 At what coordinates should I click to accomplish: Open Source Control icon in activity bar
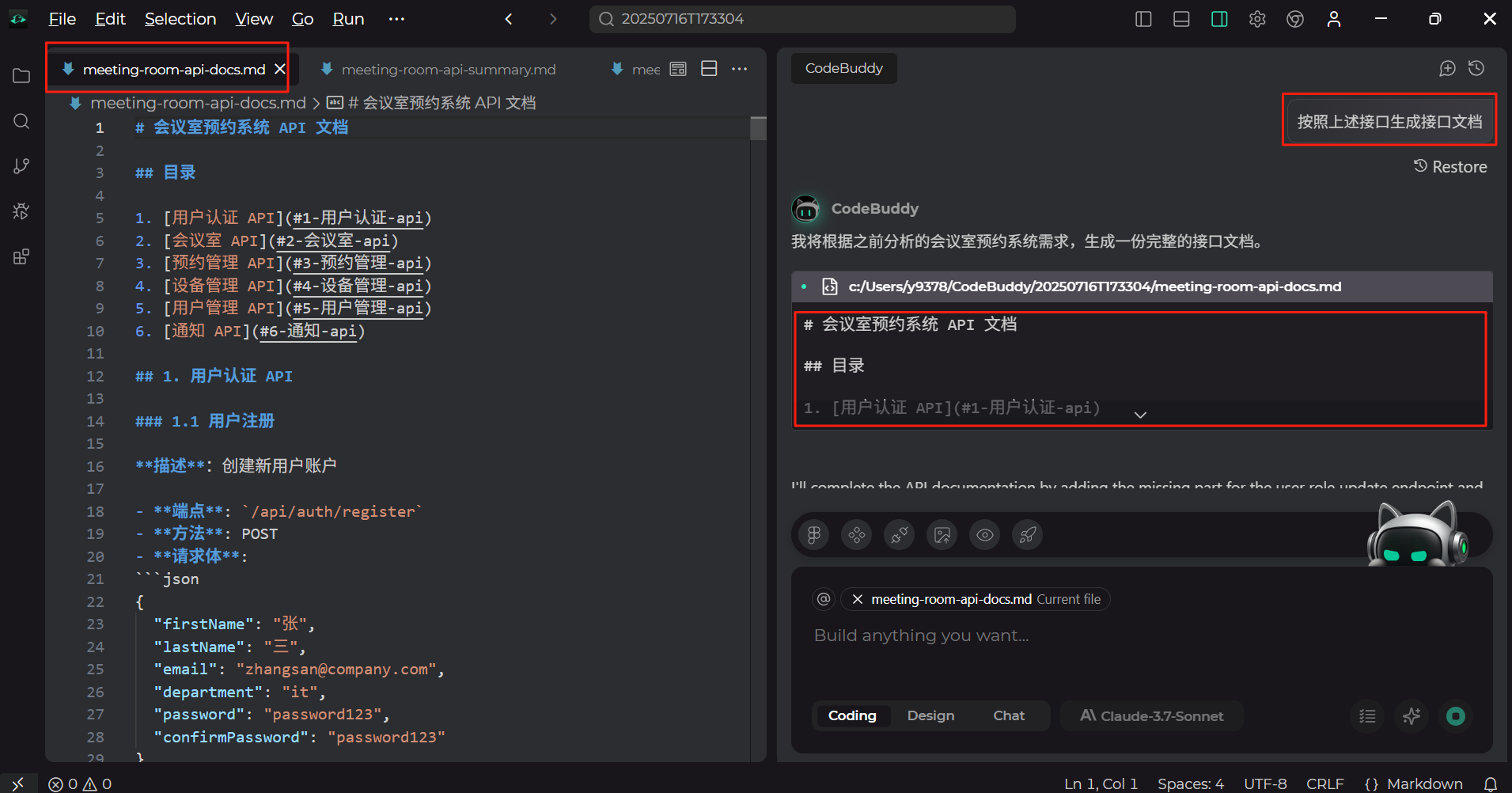[x=21, y=166]
